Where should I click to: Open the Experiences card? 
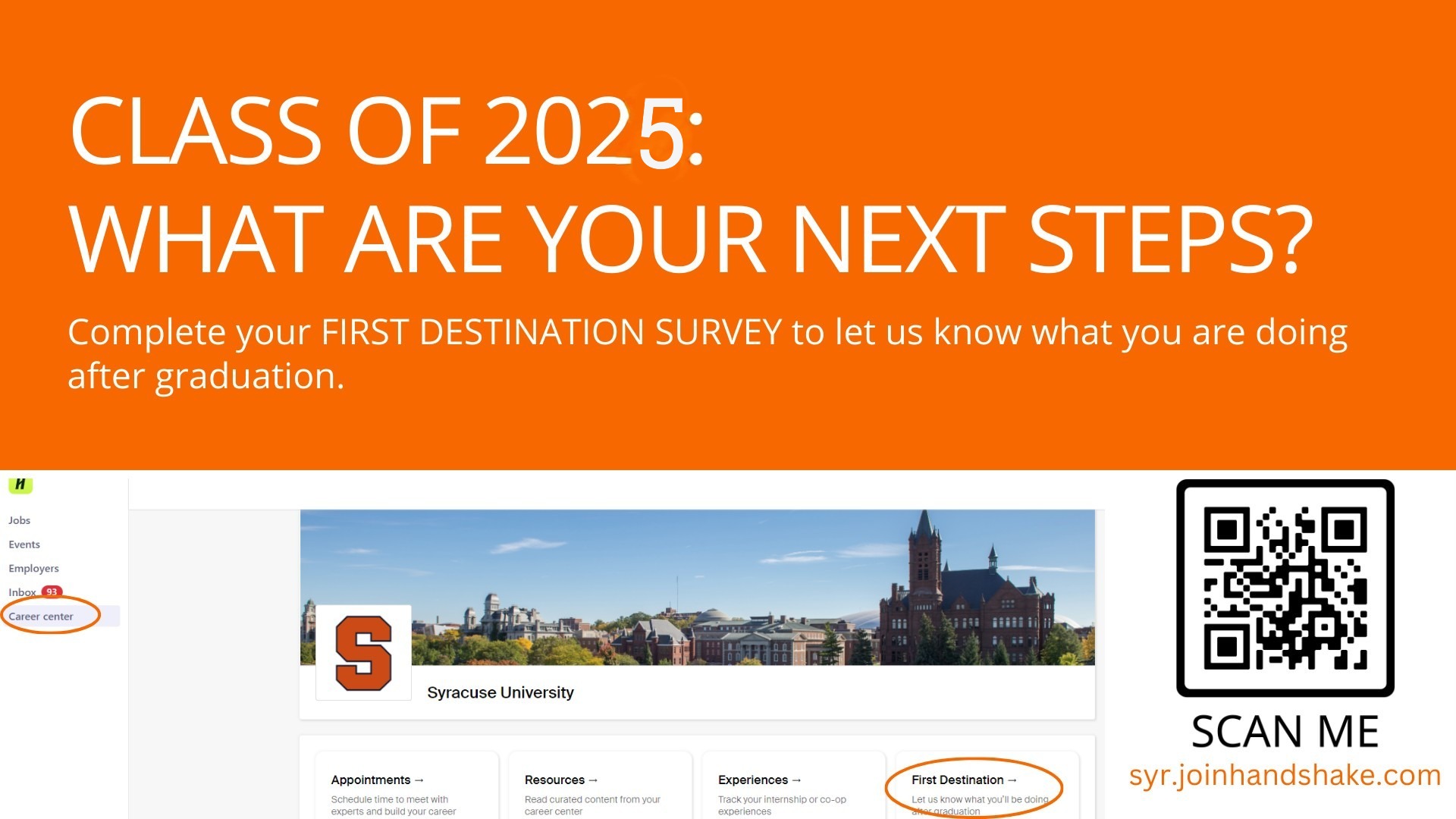click(x=794, y=785)
